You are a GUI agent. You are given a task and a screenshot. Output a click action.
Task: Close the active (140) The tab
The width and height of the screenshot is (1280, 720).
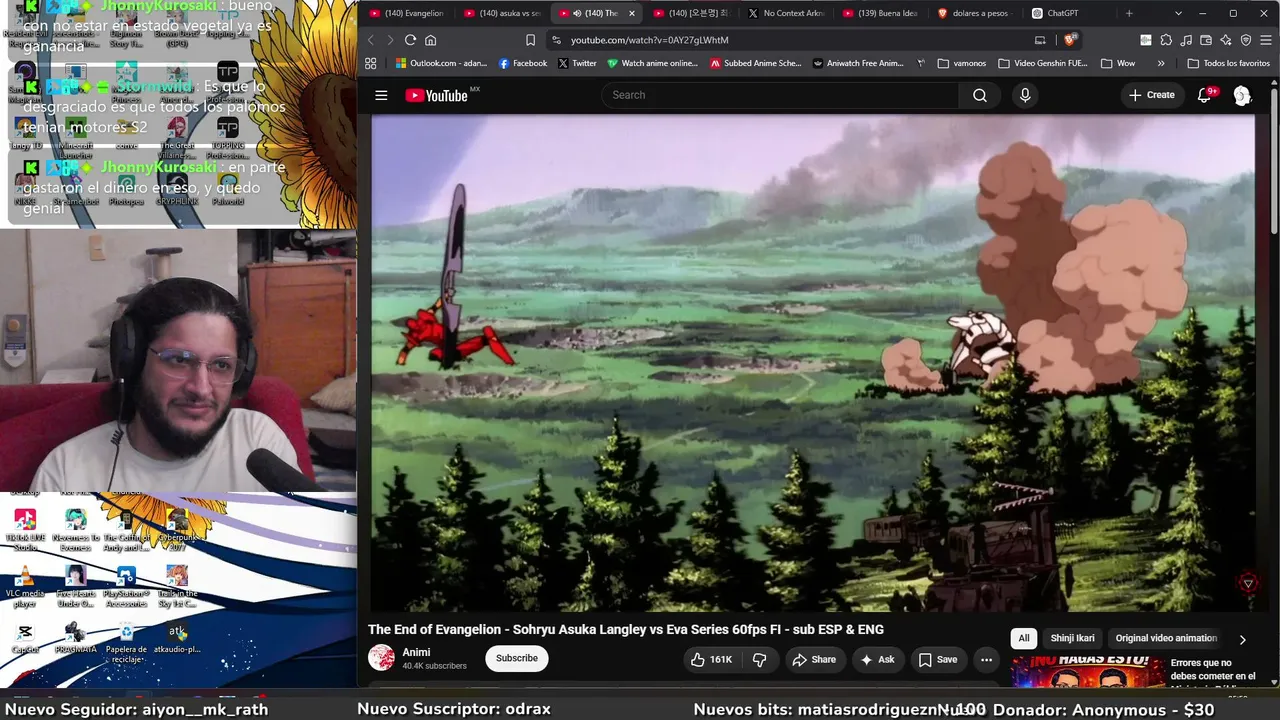click(631, 13)
